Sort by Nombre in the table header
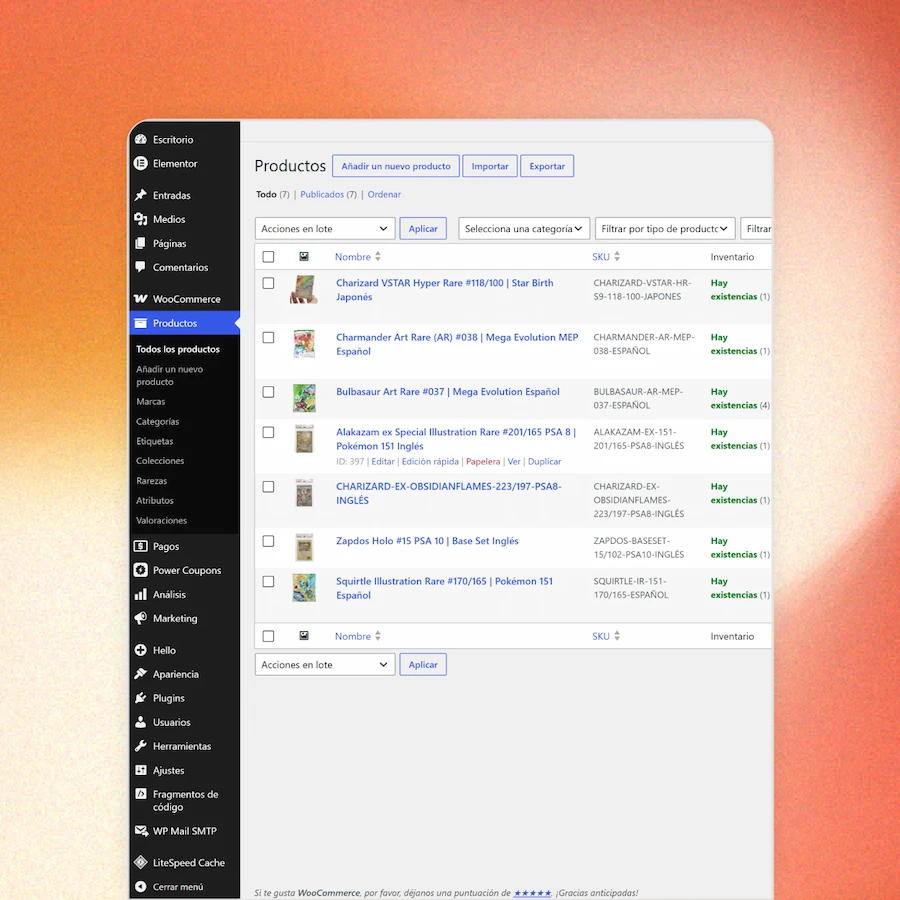Image resolution: width=900 pixels, height=900 pixels. click(358, 257)
